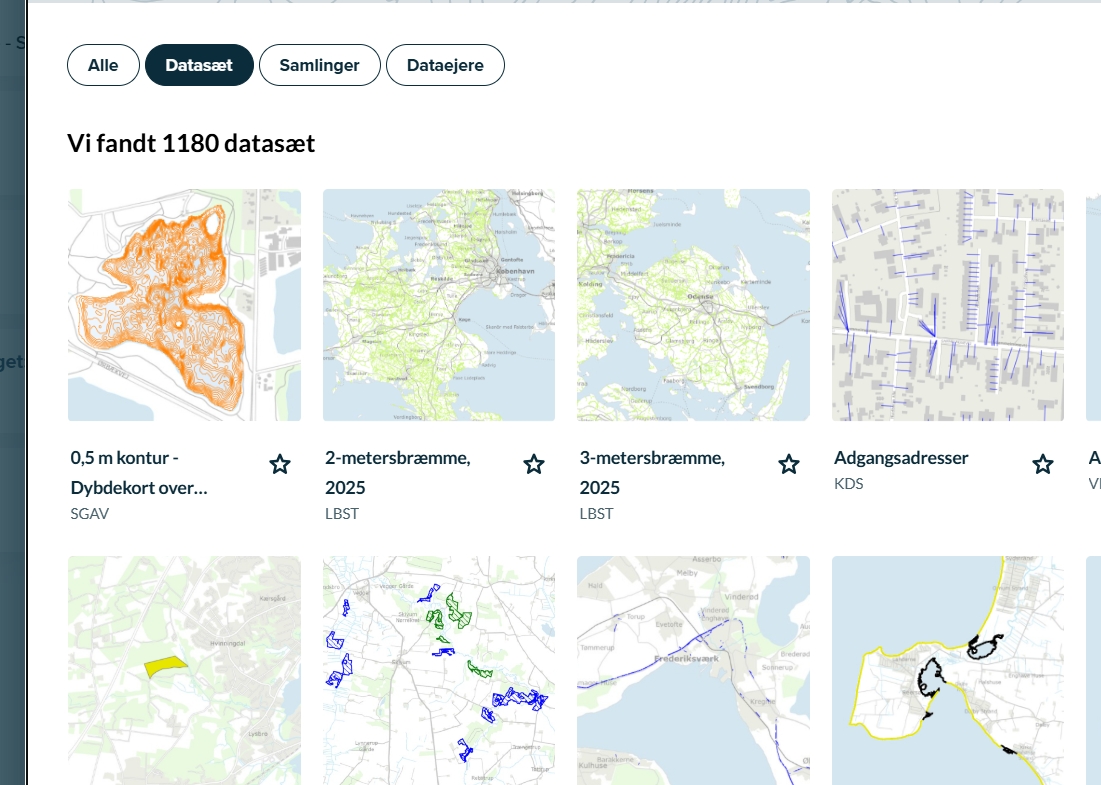
Task: Click the Odense island map thumbnail
Action: (x=693, y=305)
